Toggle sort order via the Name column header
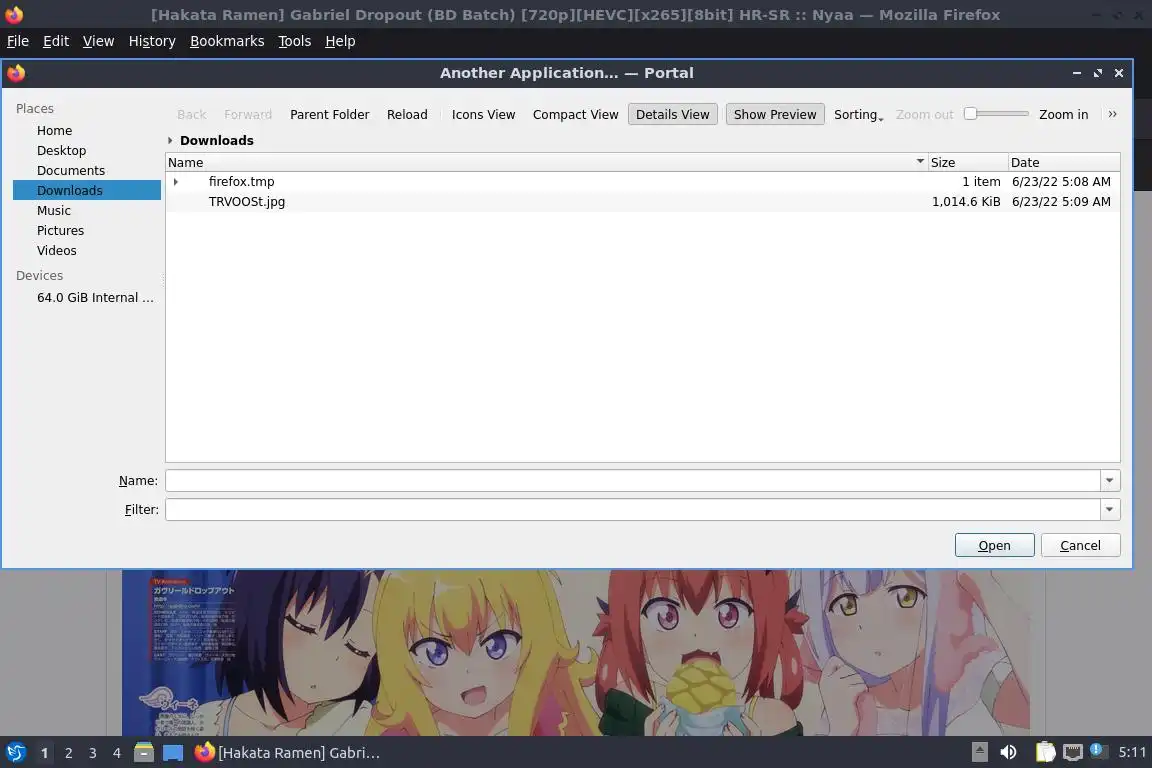The width and height of the screenshot is (1152, 768). (547, 162)
